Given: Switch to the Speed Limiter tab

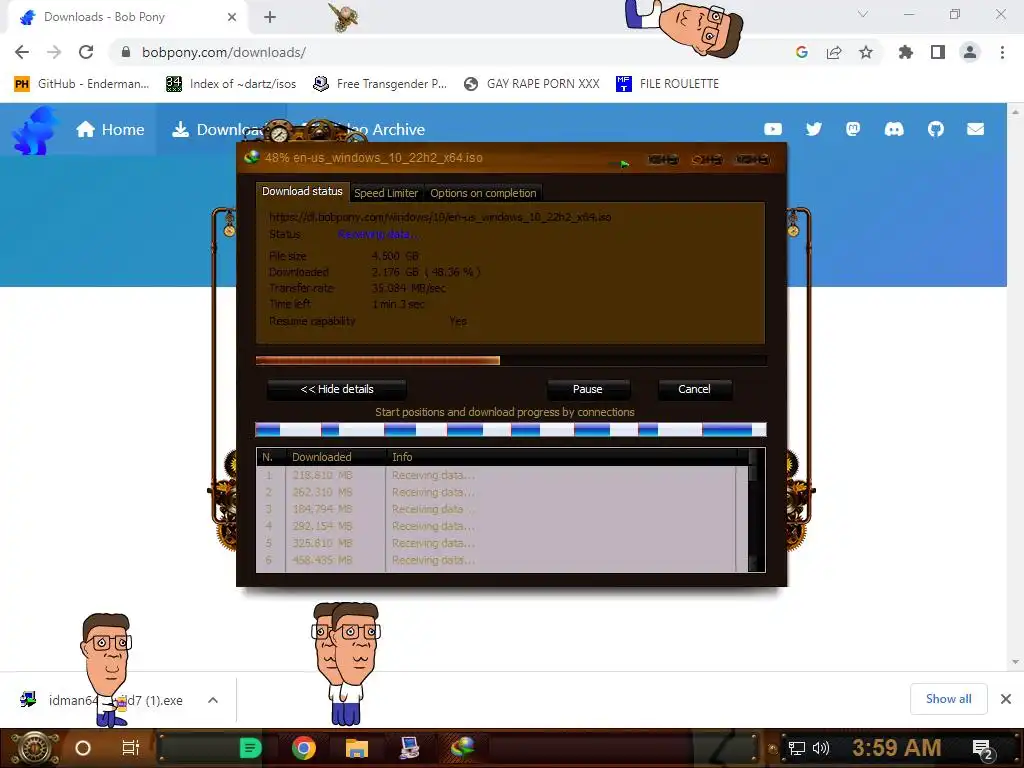Looking at the screenshot, I should point(386,193).
